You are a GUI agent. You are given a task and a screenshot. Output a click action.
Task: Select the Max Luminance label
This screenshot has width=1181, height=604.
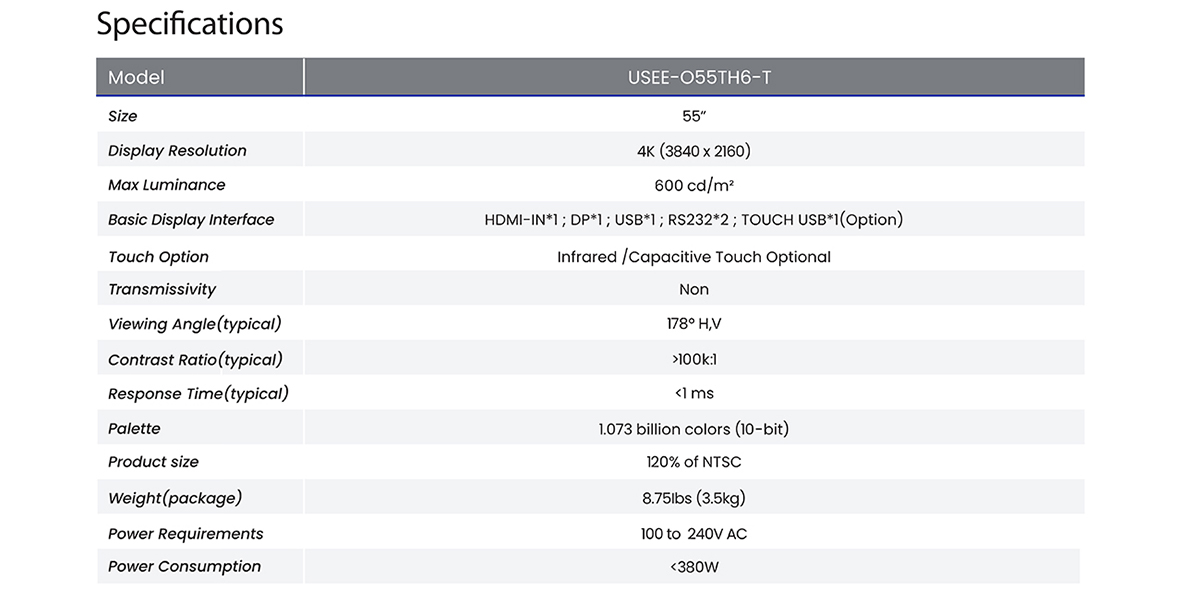point(166,185)
